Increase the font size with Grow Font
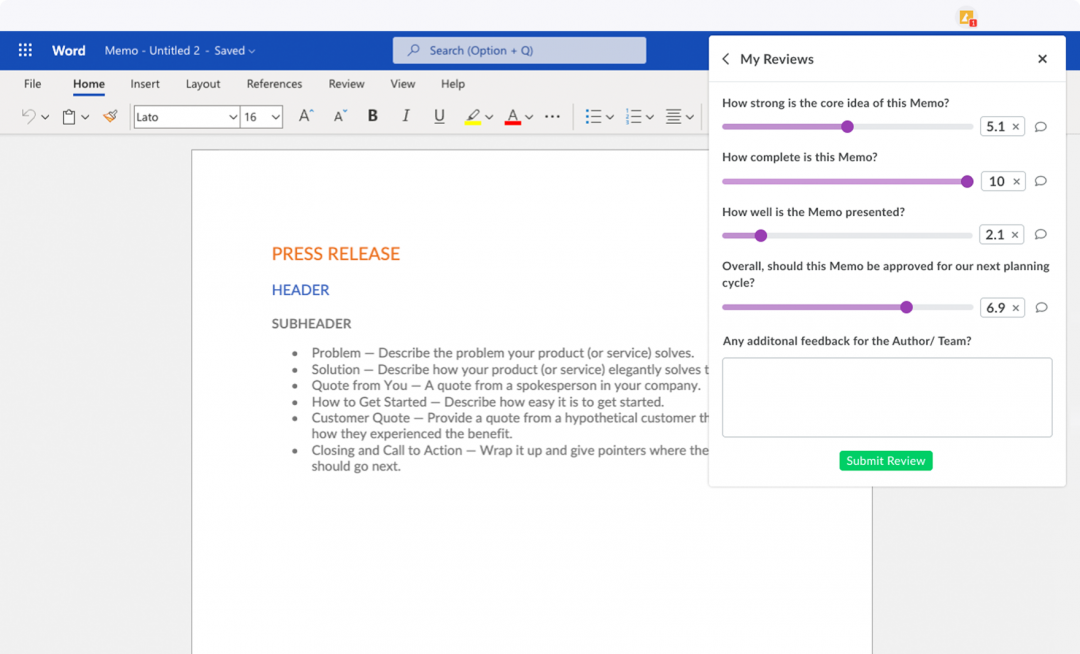 305,116
